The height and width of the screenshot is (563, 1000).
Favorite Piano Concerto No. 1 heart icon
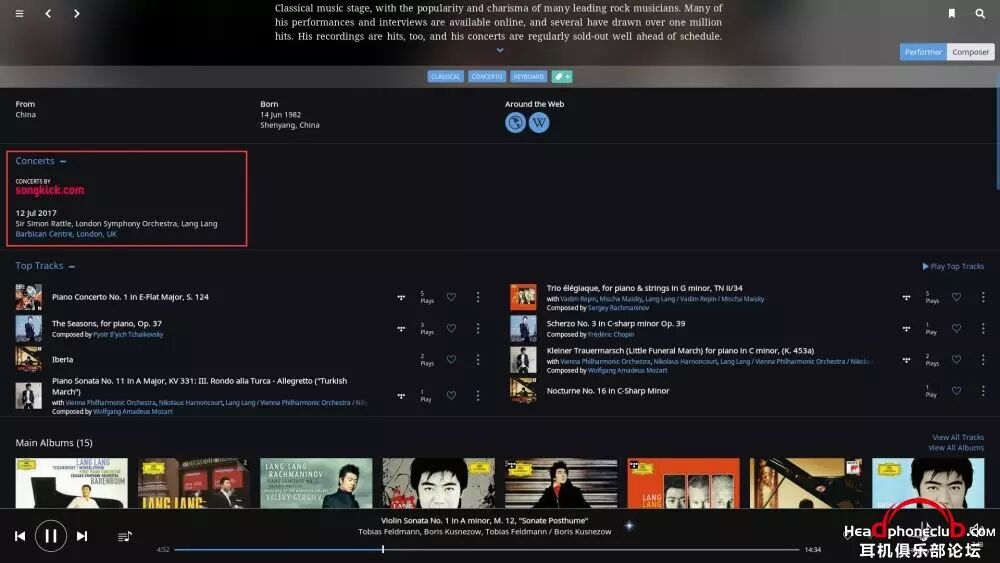(x=451, y=297)
